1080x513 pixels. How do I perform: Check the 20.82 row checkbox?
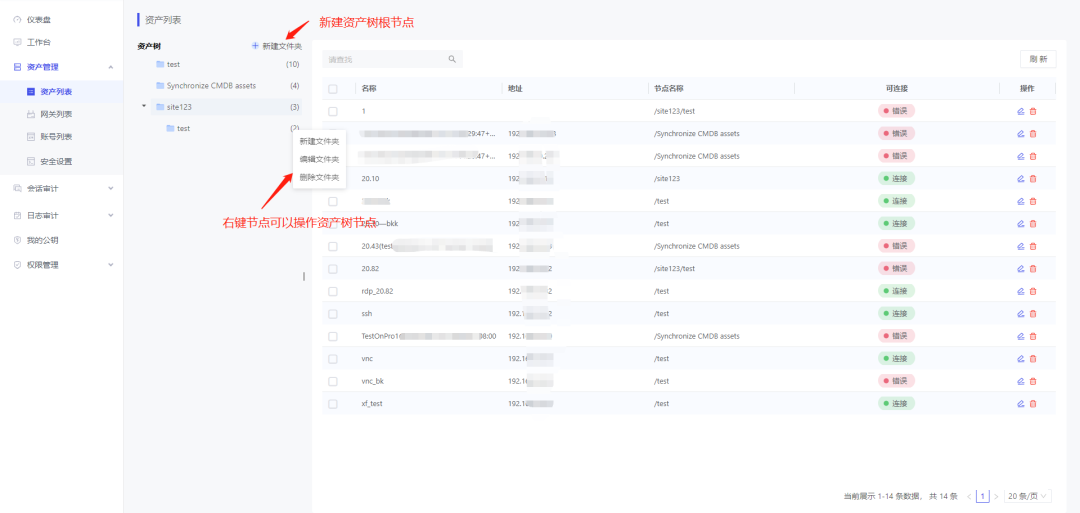333,269
